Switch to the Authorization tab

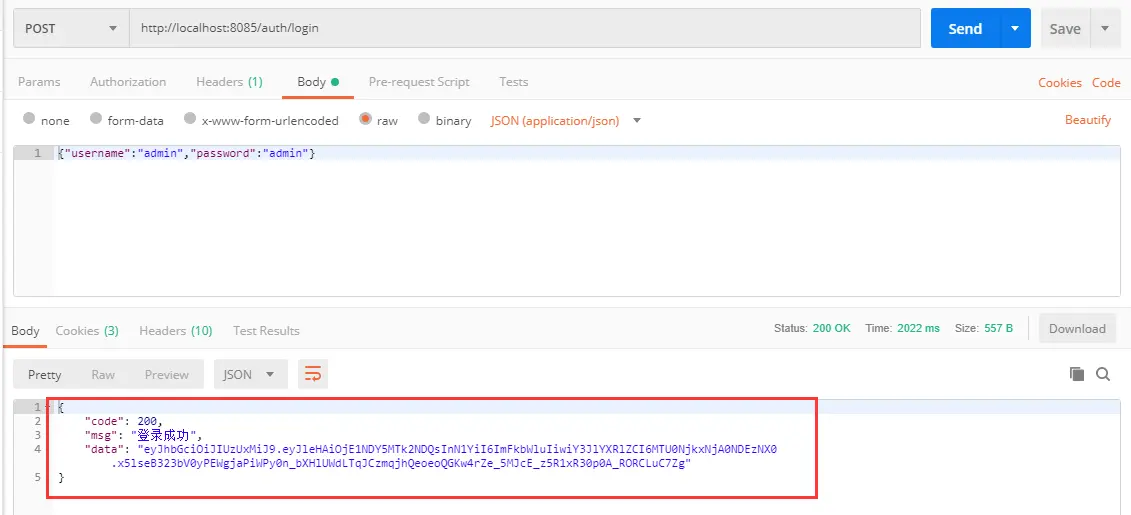tap(128, 82)
